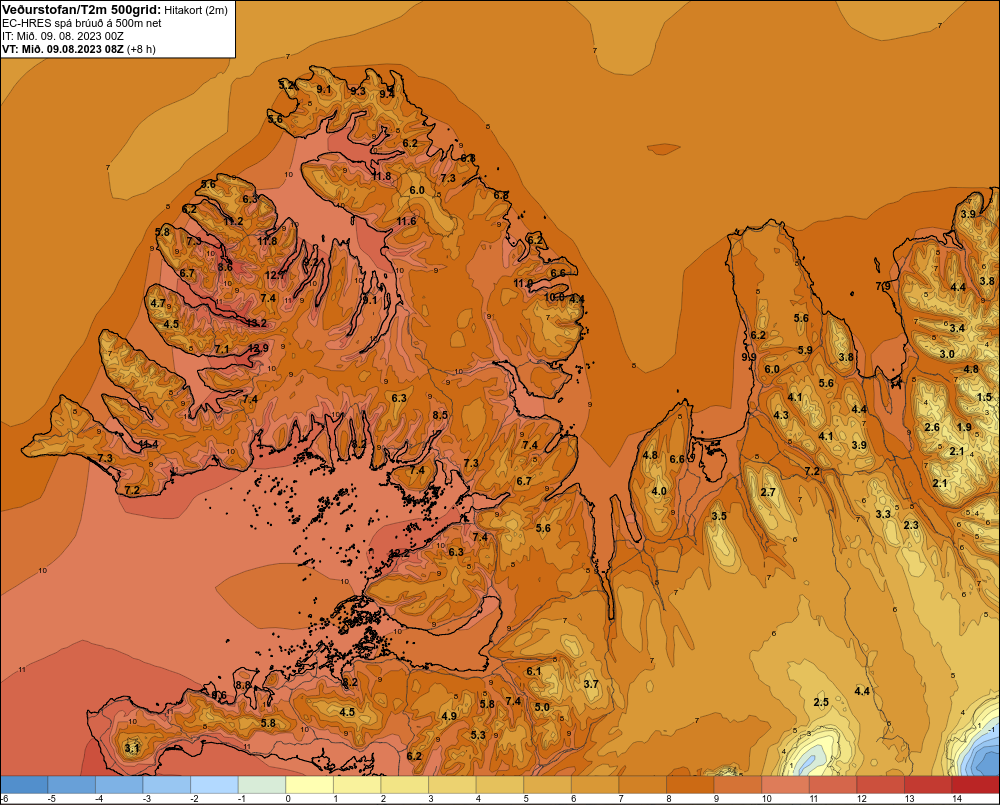Click the '9.9' temperature value
This screenshot has width=1000, height=805.
pos(749,357)
